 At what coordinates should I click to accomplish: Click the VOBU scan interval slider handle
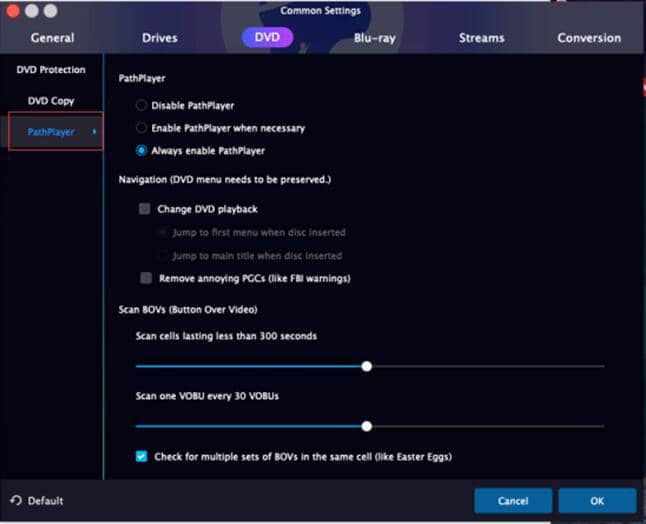[366, 426]
